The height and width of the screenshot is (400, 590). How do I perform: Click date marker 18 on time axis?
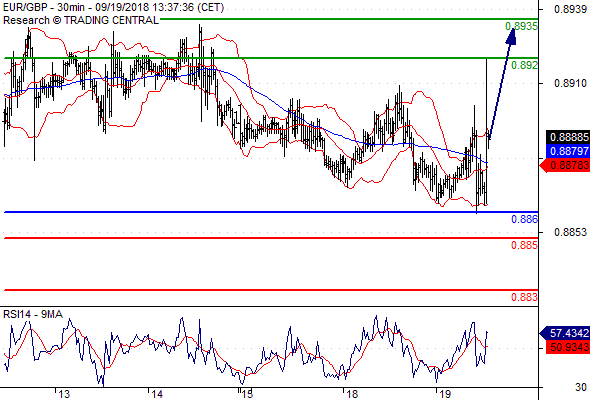(x=352, y=394)
